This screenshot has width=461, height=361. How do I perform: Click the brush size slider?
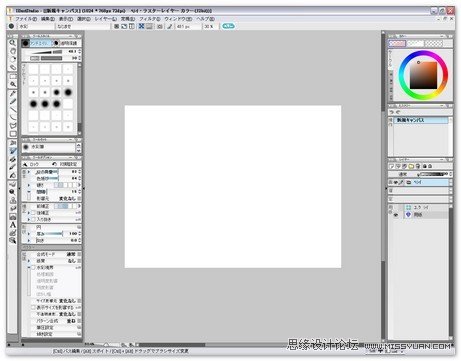pyautogui.click(x=47, y=52)
